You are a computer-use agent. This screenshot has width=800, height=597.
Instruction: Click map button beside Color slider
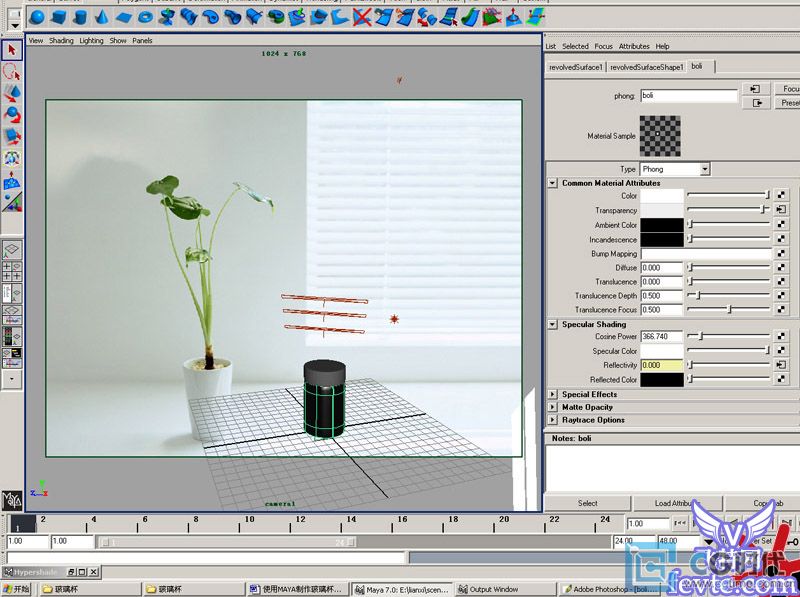point(781,195)
